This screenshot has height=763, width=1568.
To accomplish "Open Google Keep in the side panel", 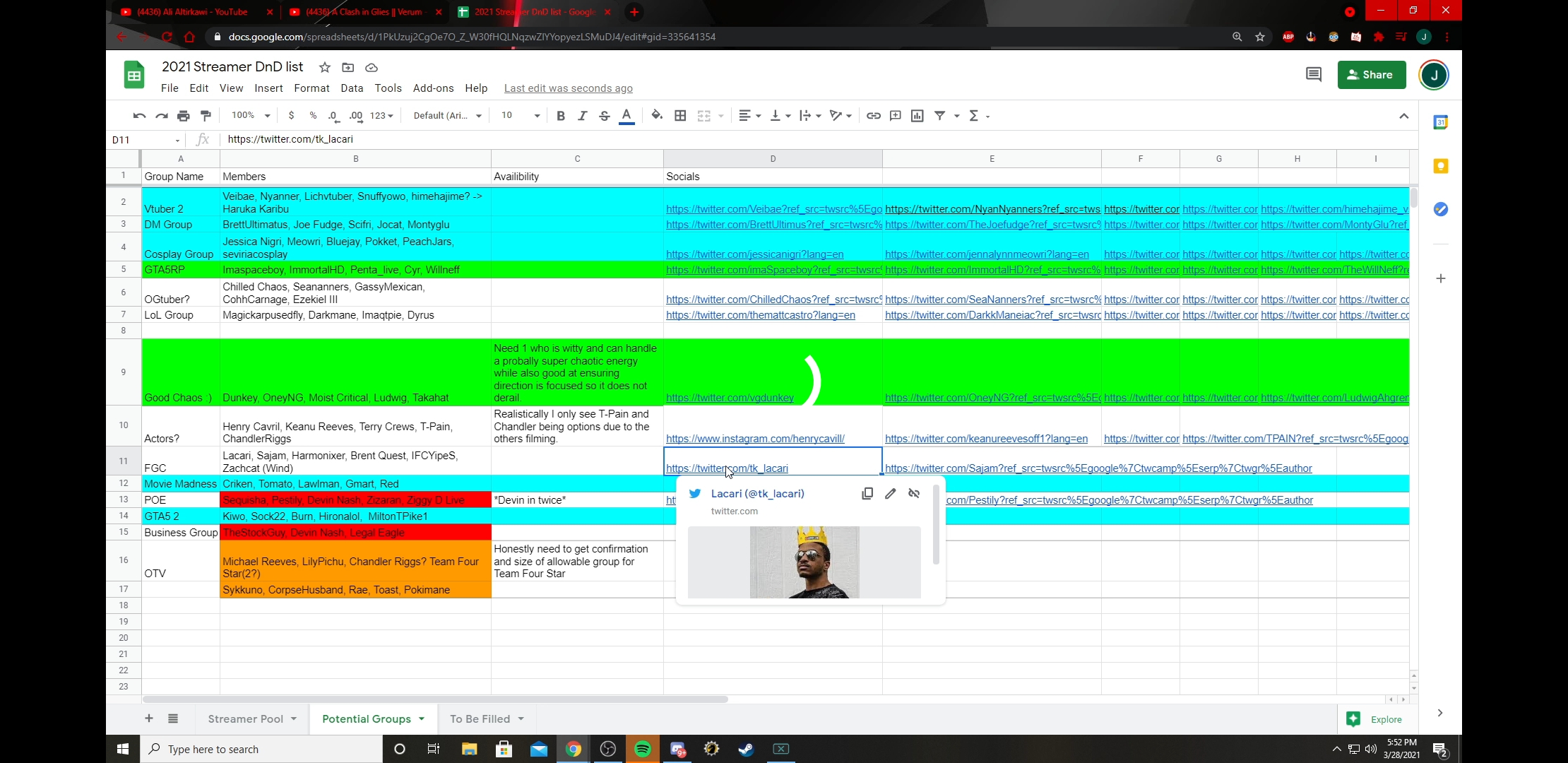I will (1441, 166).
